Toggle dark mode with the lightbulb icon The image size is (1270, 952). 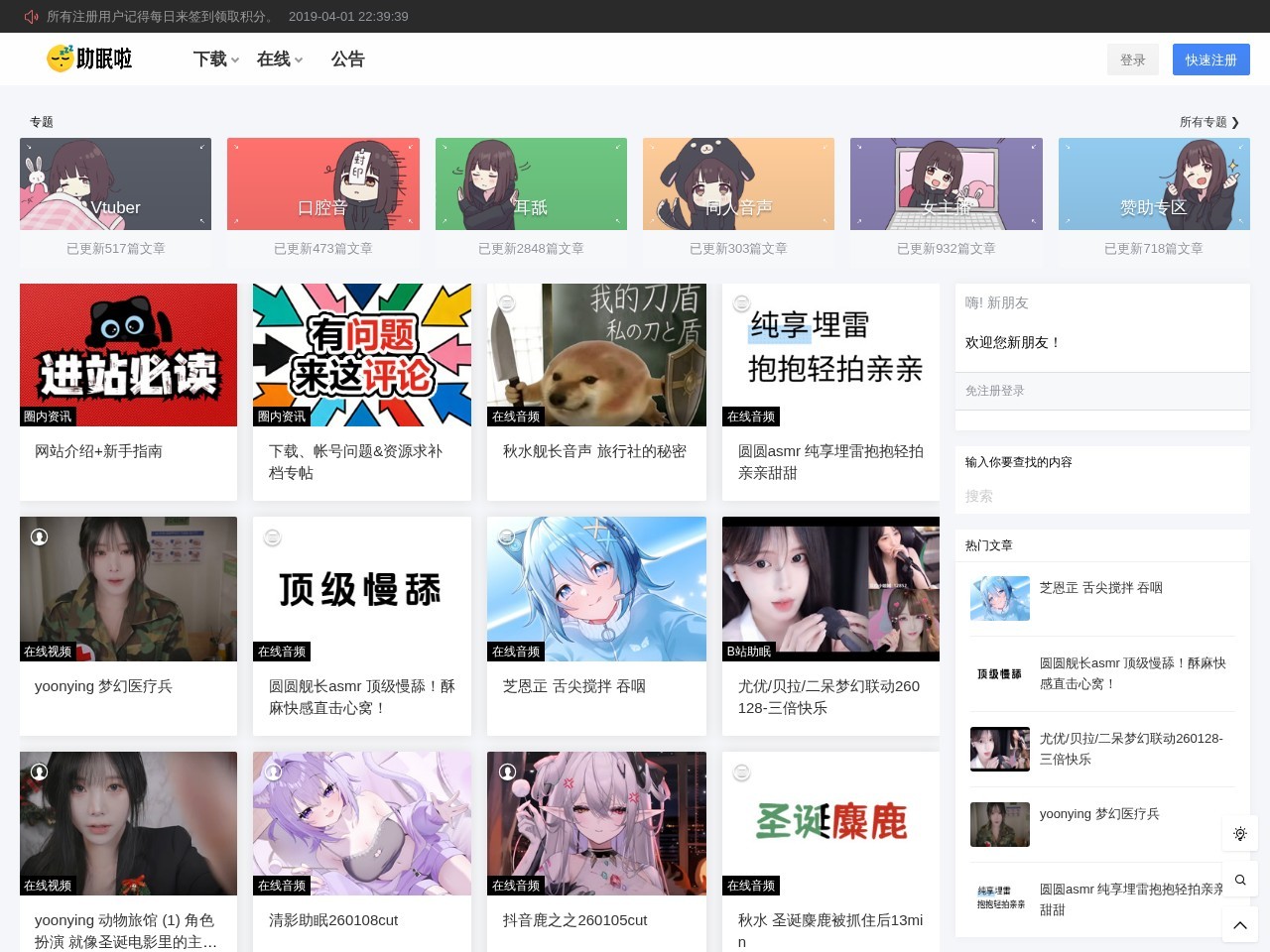coord(1239,834)
